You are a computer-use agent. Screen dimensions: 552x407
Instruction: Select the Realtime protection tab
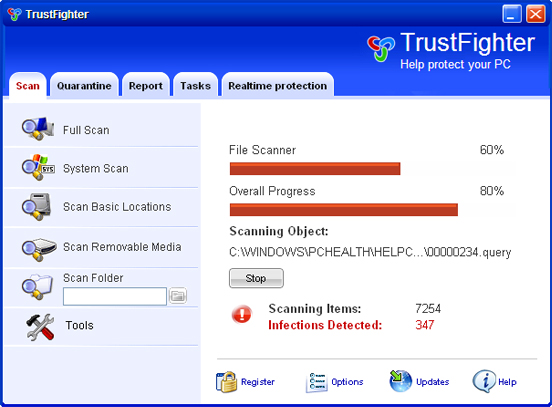277,86
